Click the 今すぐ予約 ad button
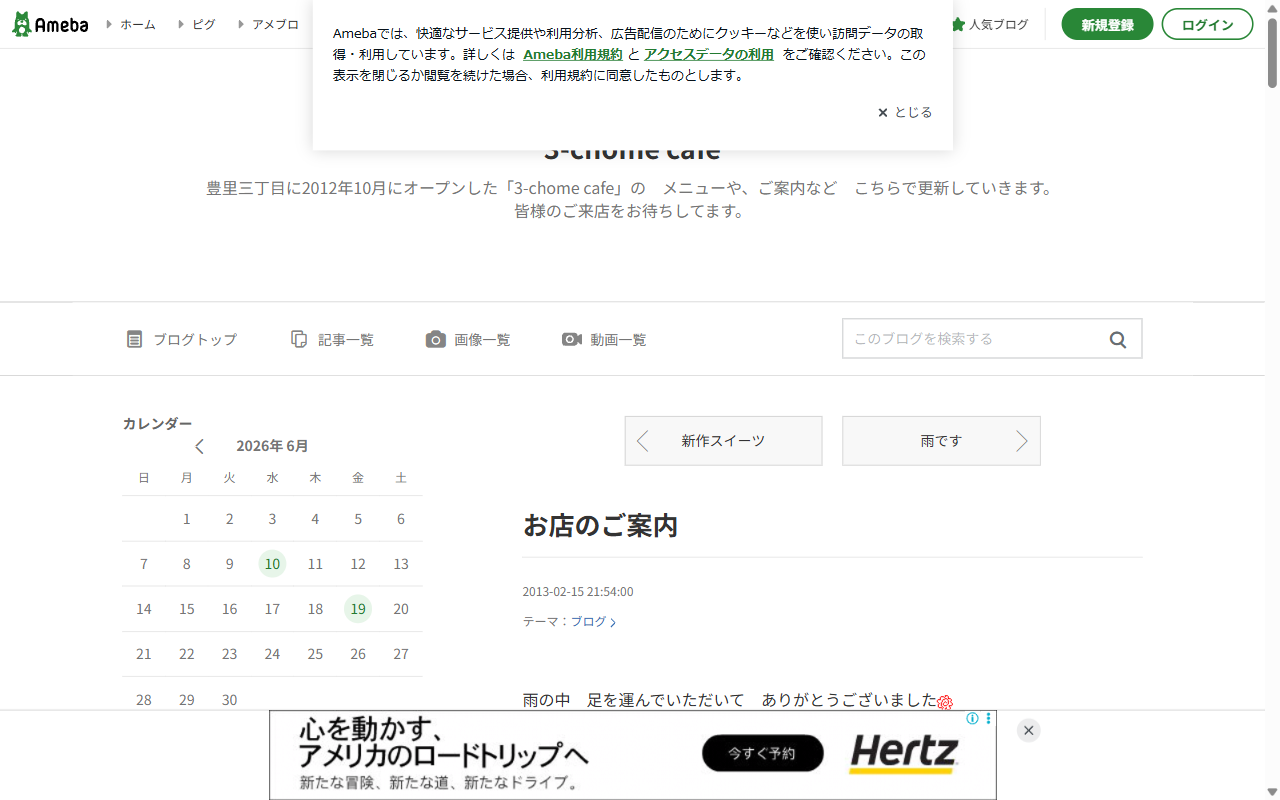The width and height of the screenshot is (1280, 800). click(763, 753)
